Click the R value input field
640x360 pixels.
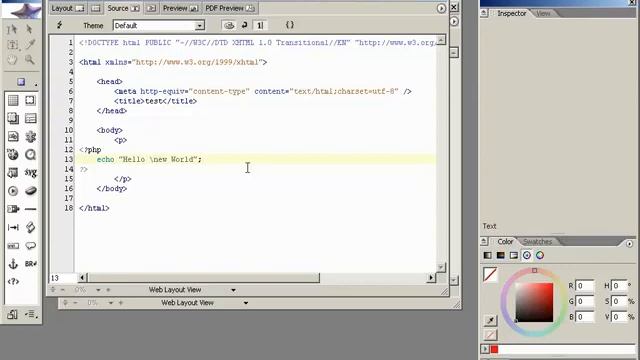pos(584,286)
